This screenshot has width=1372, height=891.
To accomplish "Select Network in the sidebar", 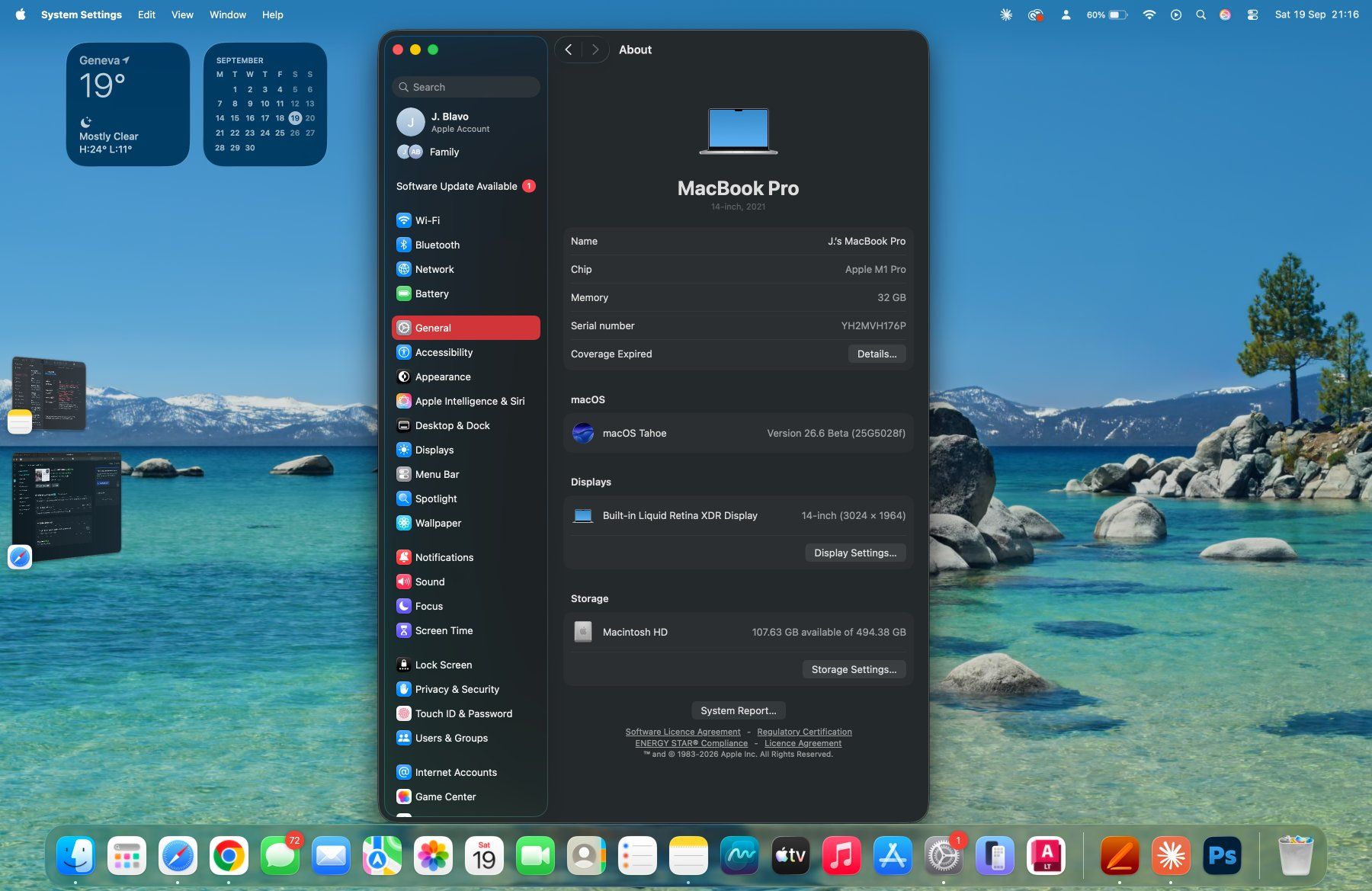I will tap(466, 269).
